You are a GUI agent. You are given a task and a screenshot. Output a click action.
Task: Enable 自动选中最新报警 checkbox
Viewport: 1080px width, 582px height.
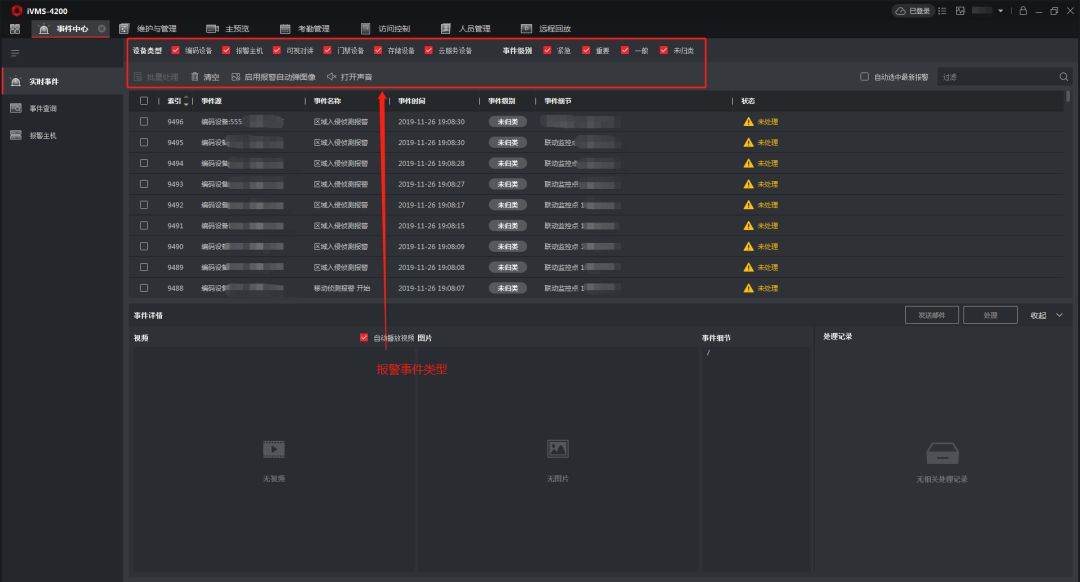click(864, 76)
